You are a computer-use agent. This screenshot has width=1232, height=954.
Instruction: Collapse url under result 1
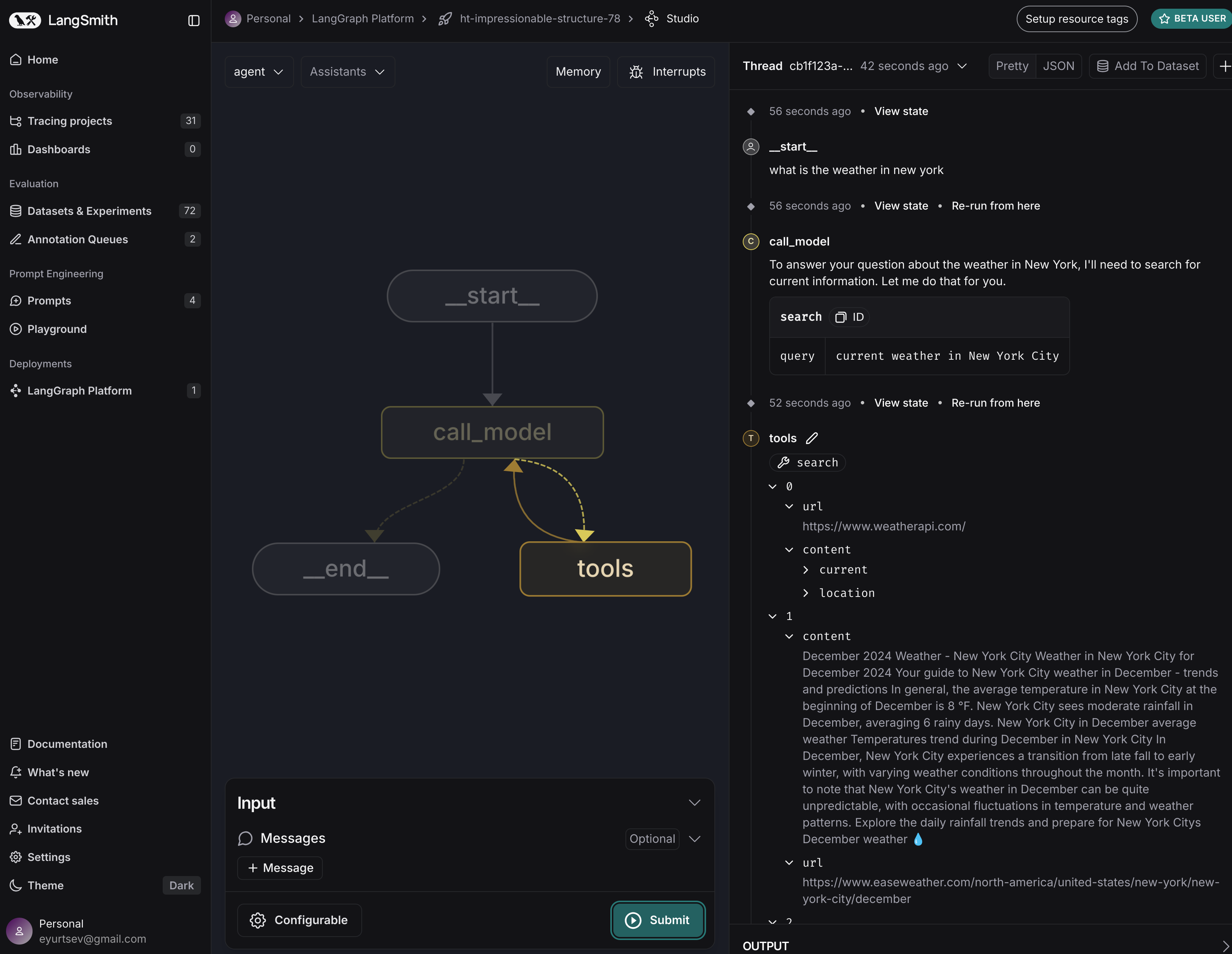click(x=789, y=863)
